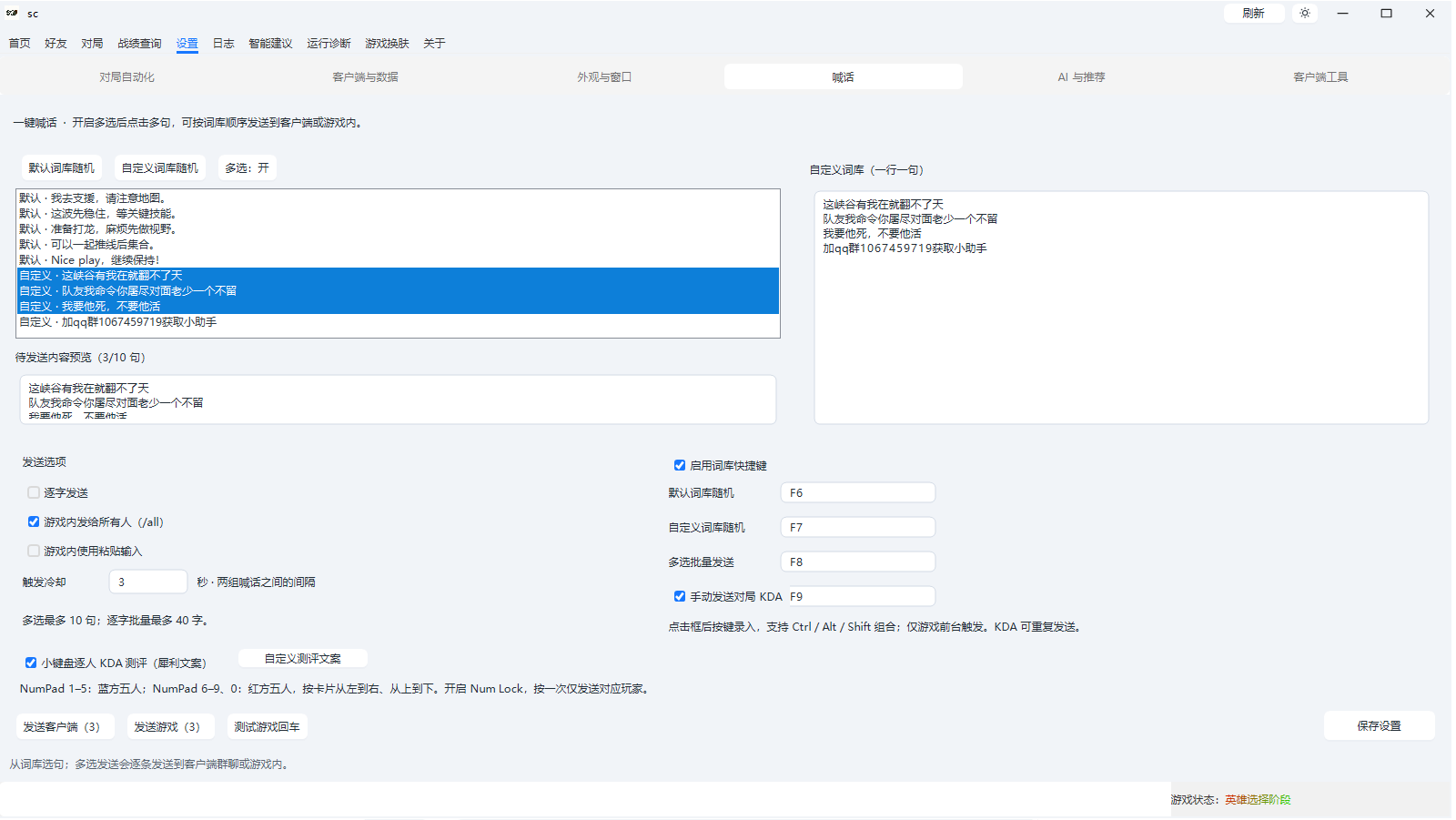Click the 触发冷却 seconds input field
This screenshot has height=820, width=1456.
click(148, 582)
